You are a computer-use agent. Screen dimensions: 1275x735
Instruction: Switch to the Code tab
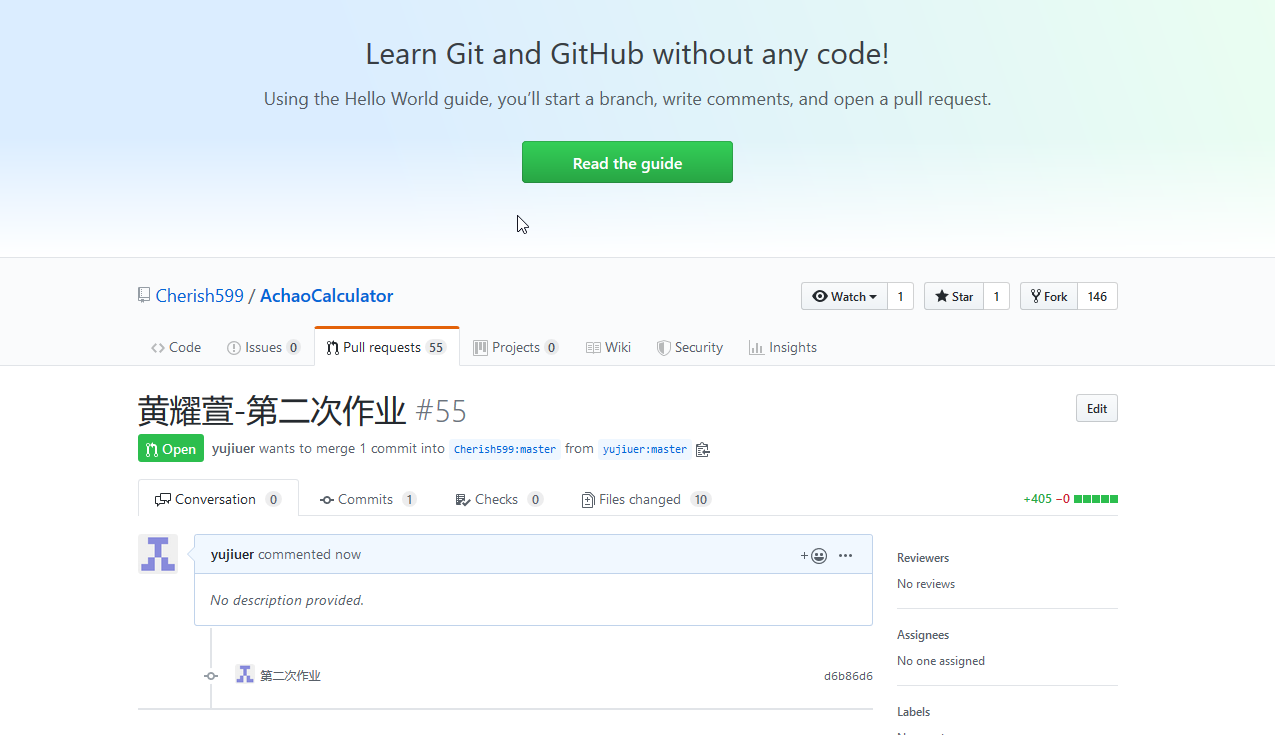pyautogui.click(x=176, y=347)
